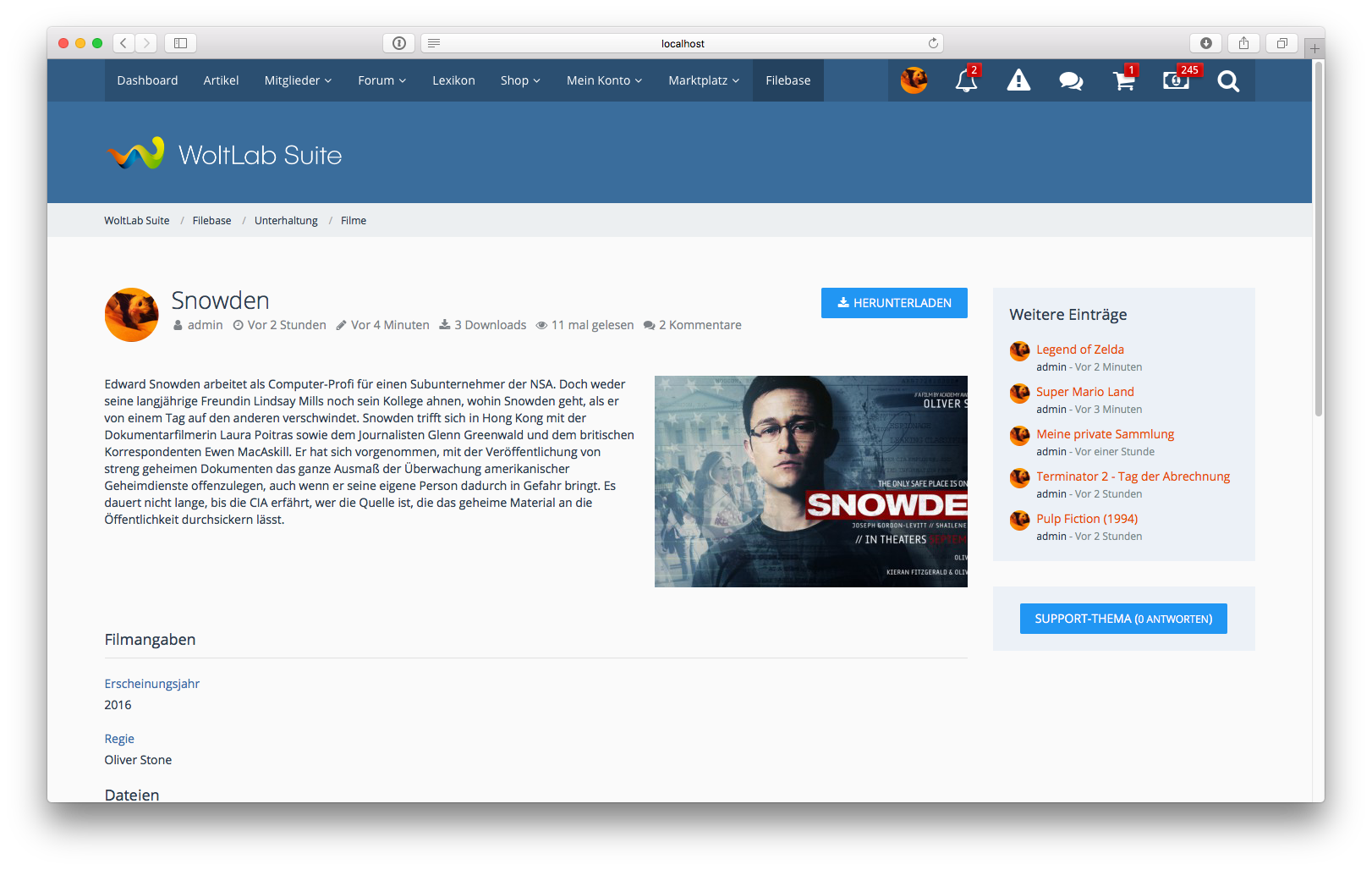Expand the Mitglieder dropdown menu
The width and height of the screenshot is (1372, 870).
tap(298, 80)
